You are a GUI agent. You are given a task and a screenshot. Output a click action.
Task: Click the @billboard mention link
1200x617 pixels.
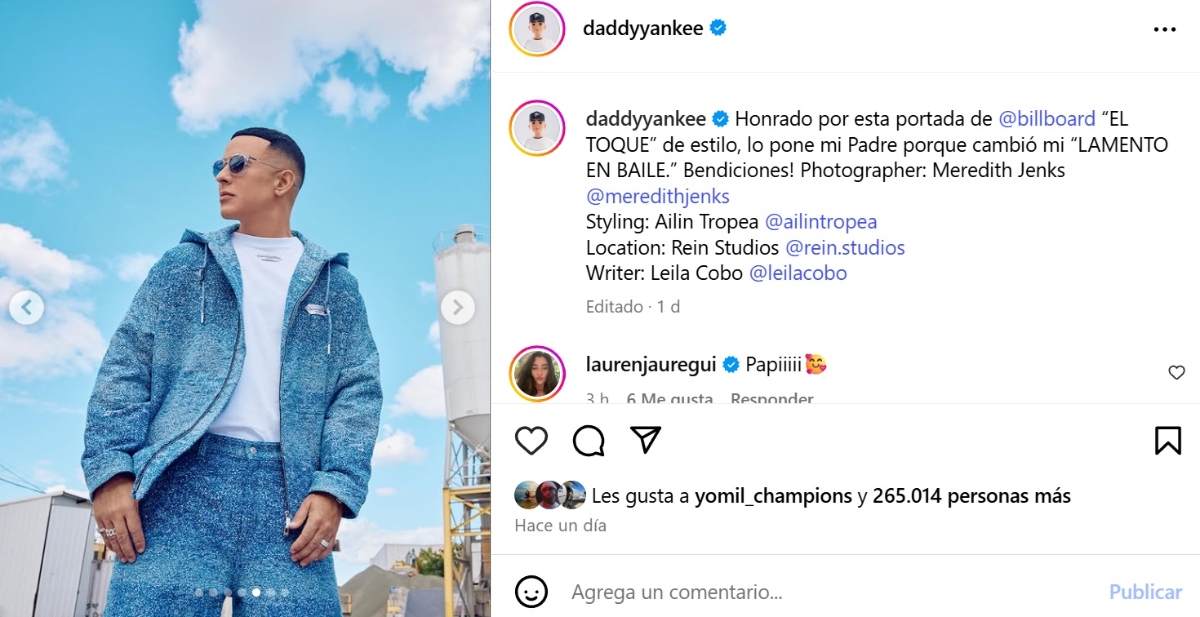point(1047,119)
